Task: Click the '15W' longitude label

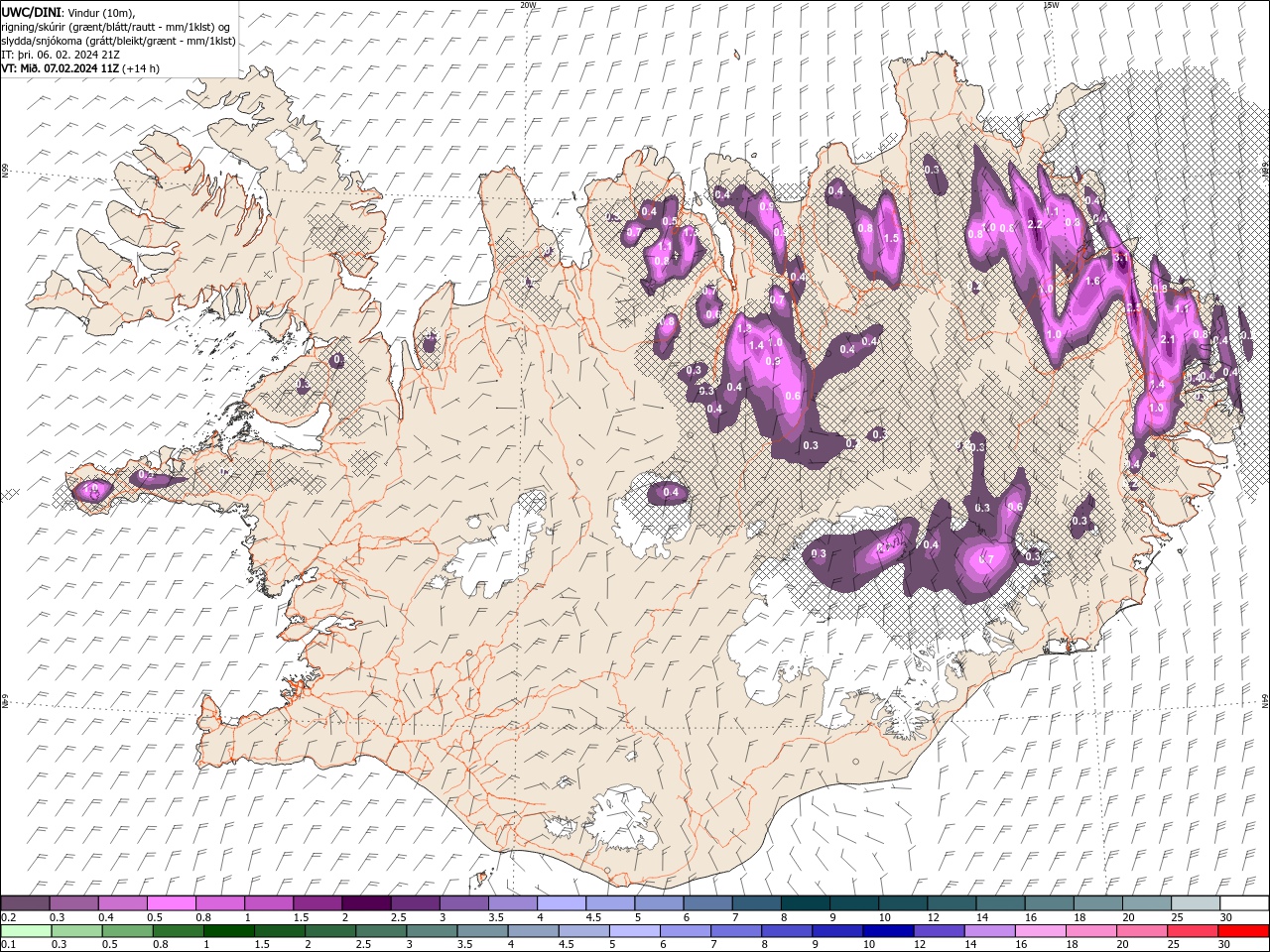Action: pos(1051,5)
